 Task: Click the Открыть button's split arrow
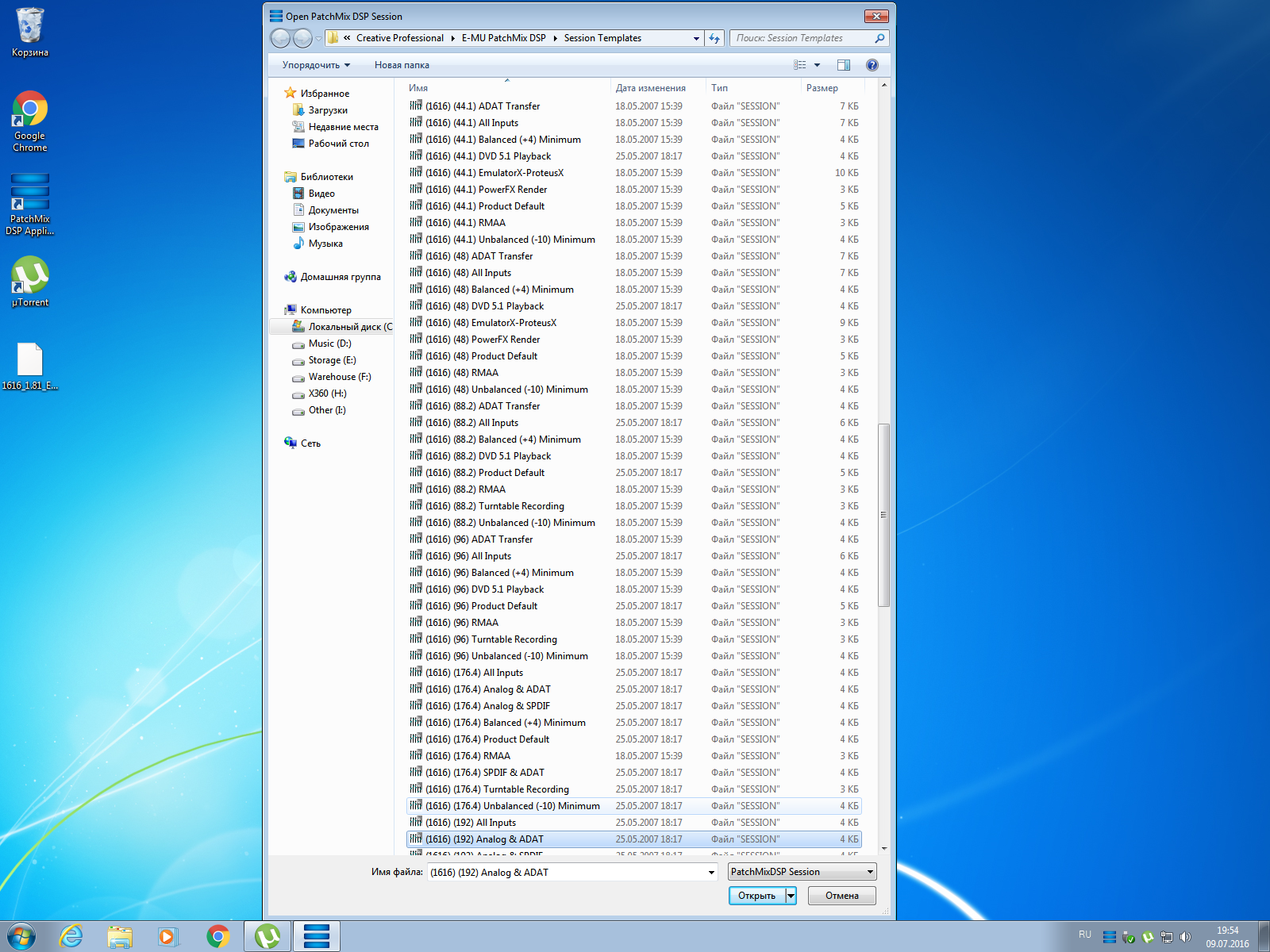pyautogui.click(x=791, y=896)
